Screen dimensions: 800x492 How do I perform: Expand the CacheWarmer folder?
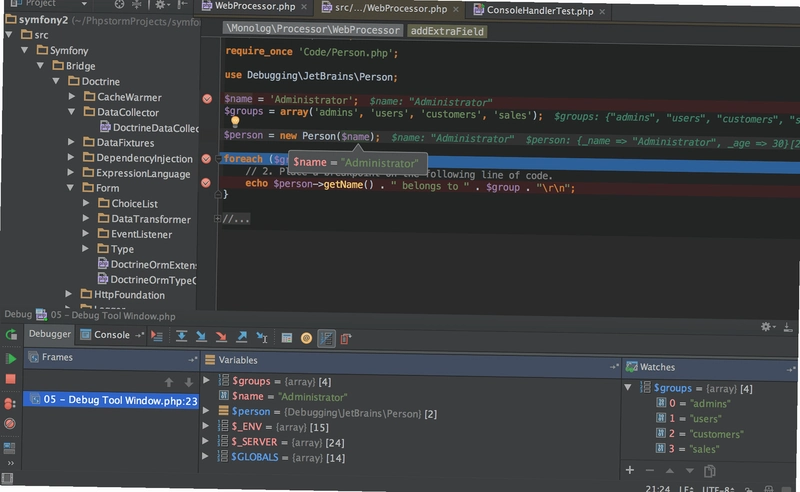click(71, 96)
